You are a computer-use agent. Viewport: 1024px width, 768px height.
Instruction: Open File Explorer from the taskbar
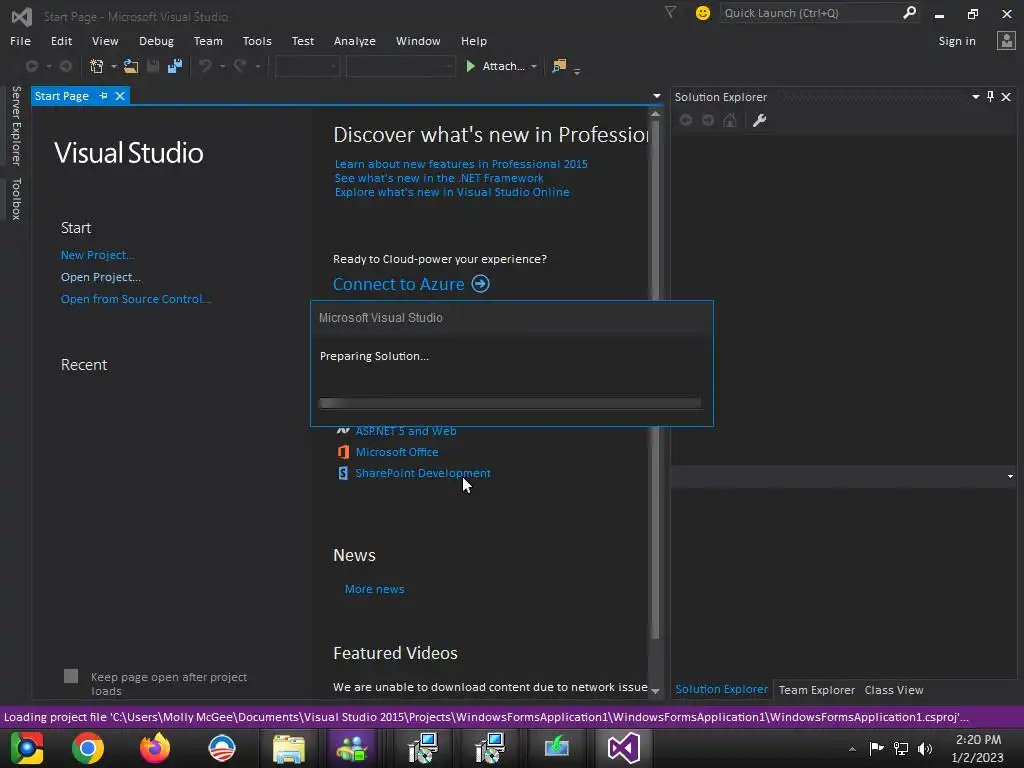(289, 748)
